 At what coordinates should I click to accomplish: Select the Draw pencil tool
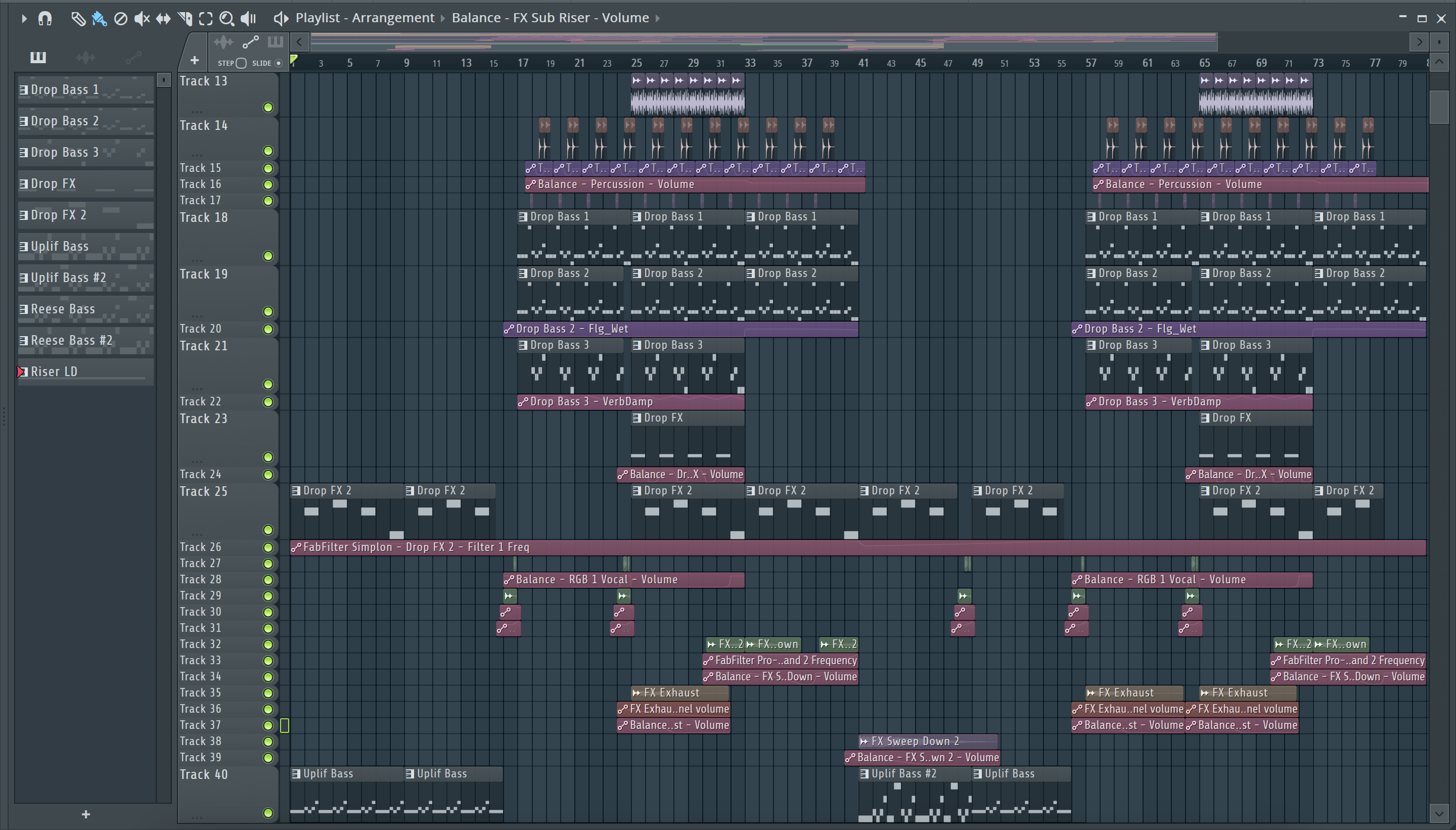pyautogui.click(x=78, y=19)
